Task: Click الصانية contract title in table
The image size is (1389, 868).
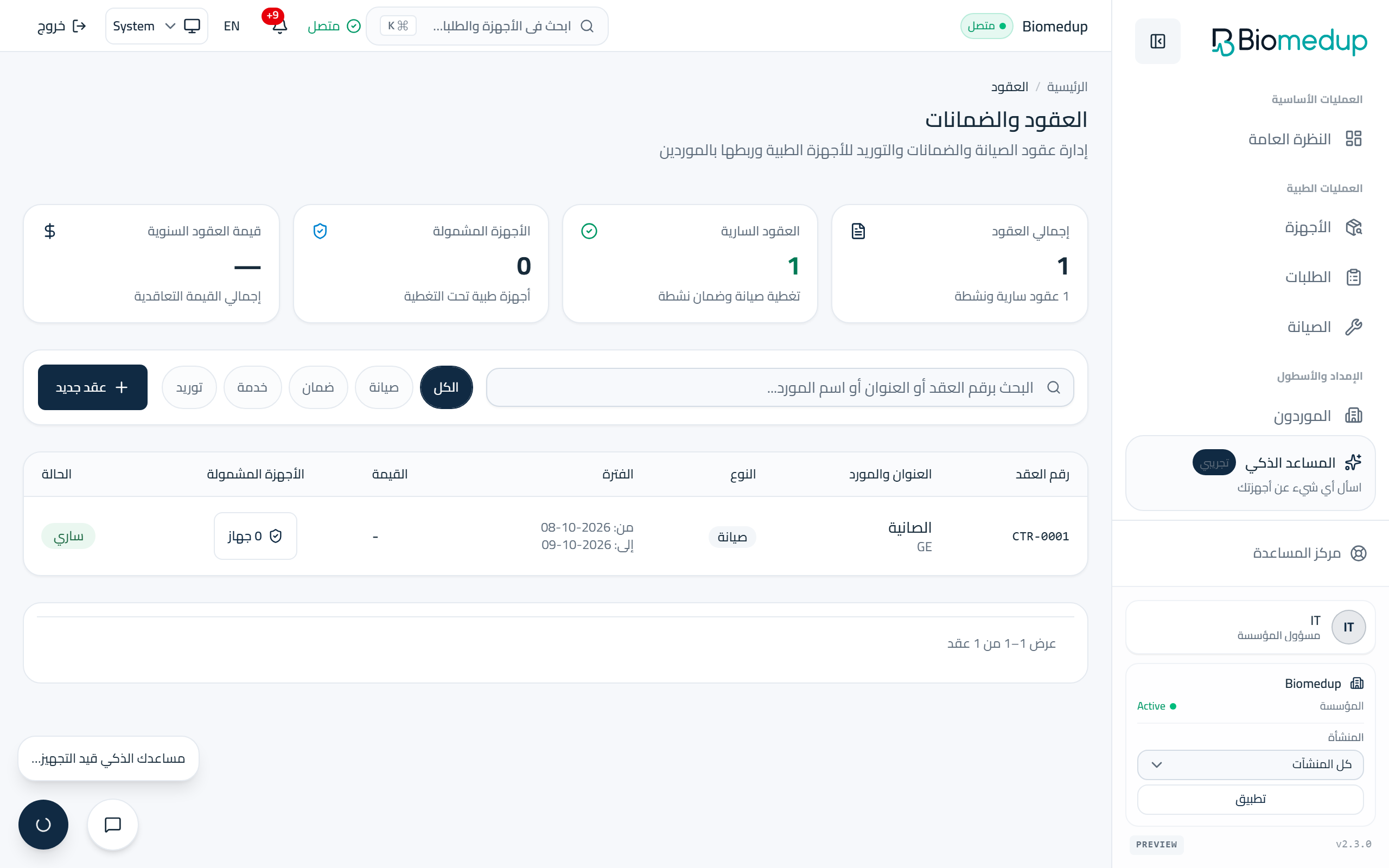Action: (910, 527)
